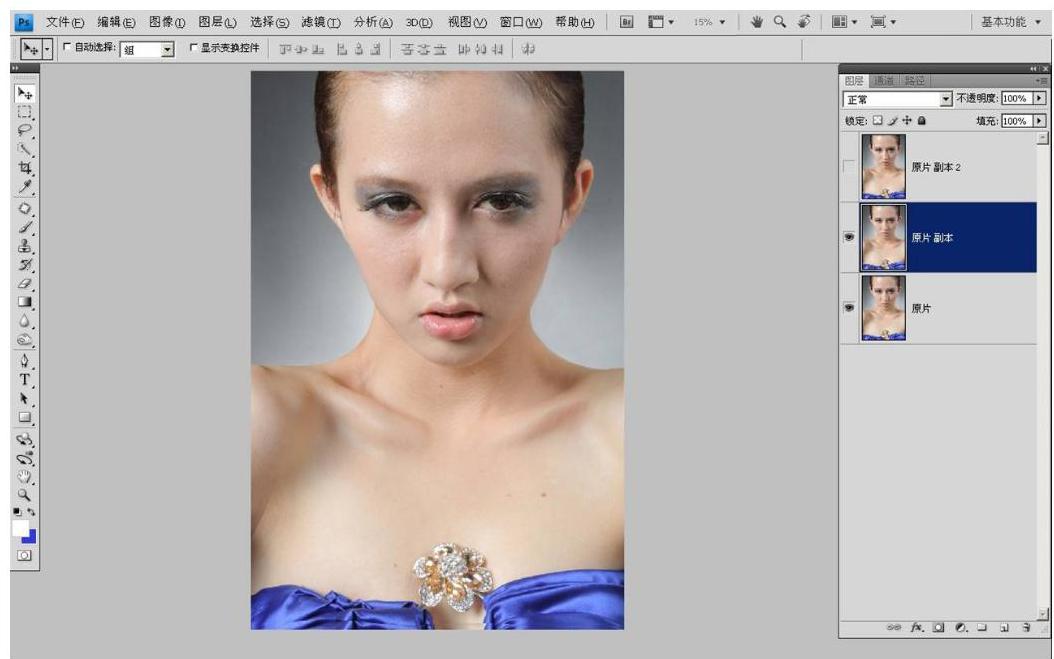Screen dimensions: 1054x659
Task: Click the Rotate View tool in application bar
Action: 803,22
